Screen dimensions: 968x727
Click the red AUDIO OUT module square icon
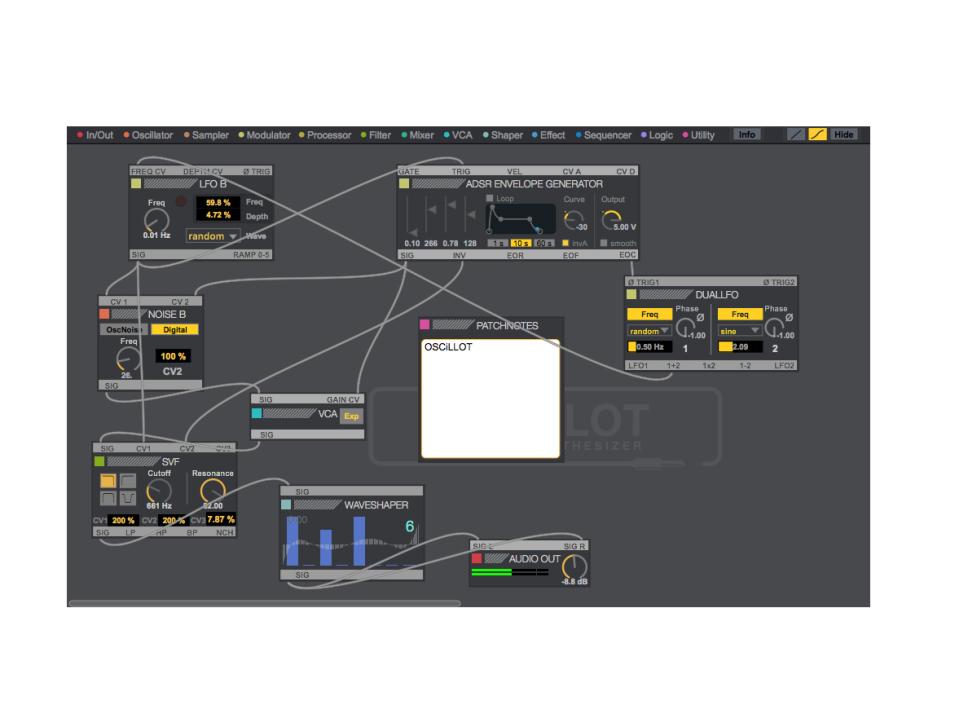477,558
